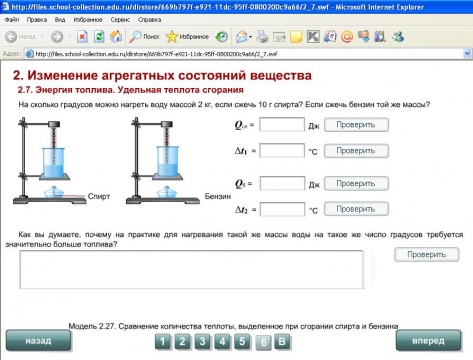The image size is (473, 360).
Task: Go to page 4 button
Action: tap(222, 342)
